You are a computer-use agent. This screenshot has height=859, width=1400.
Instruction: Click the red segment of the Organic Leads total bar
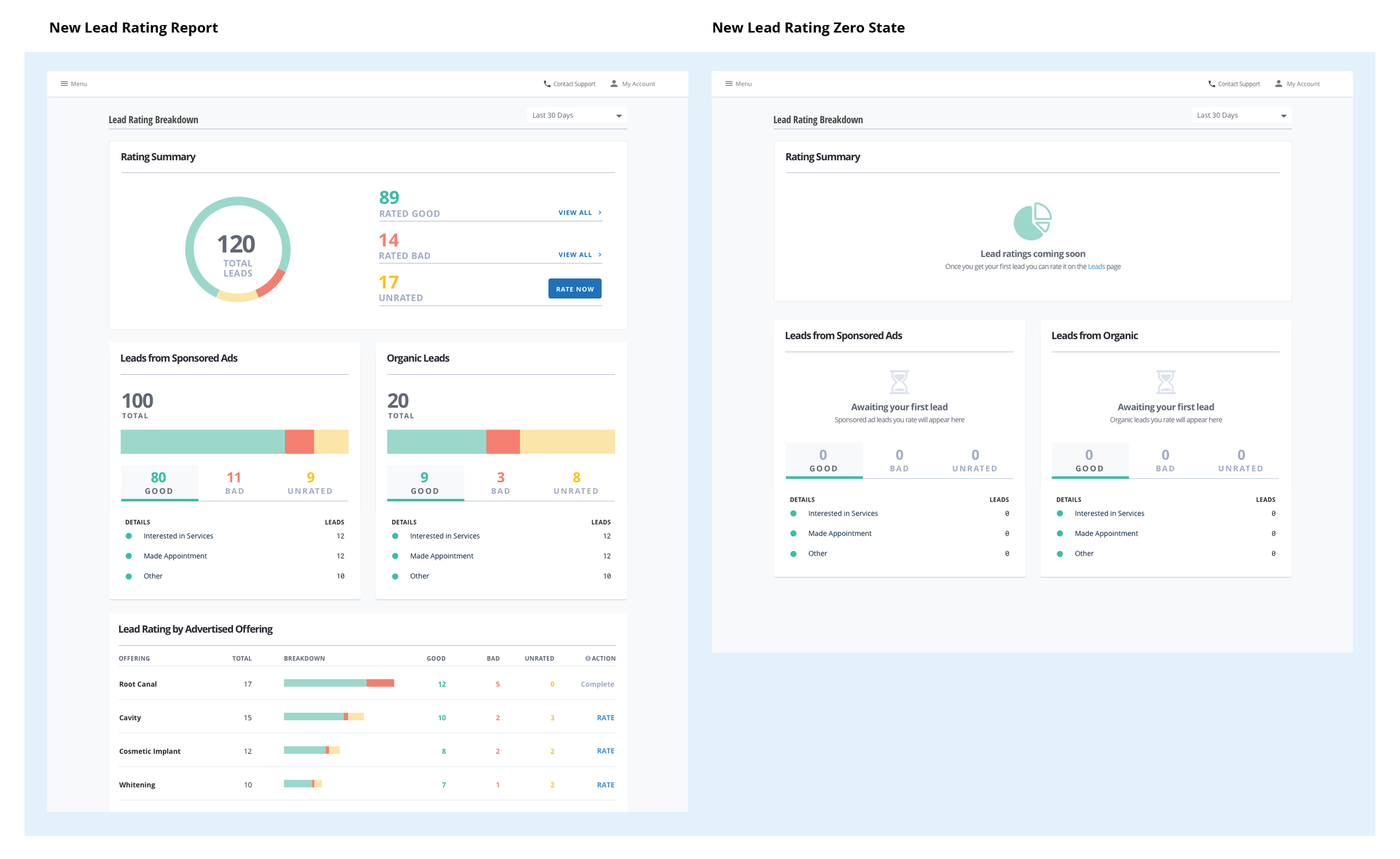[x=503, y=441]
